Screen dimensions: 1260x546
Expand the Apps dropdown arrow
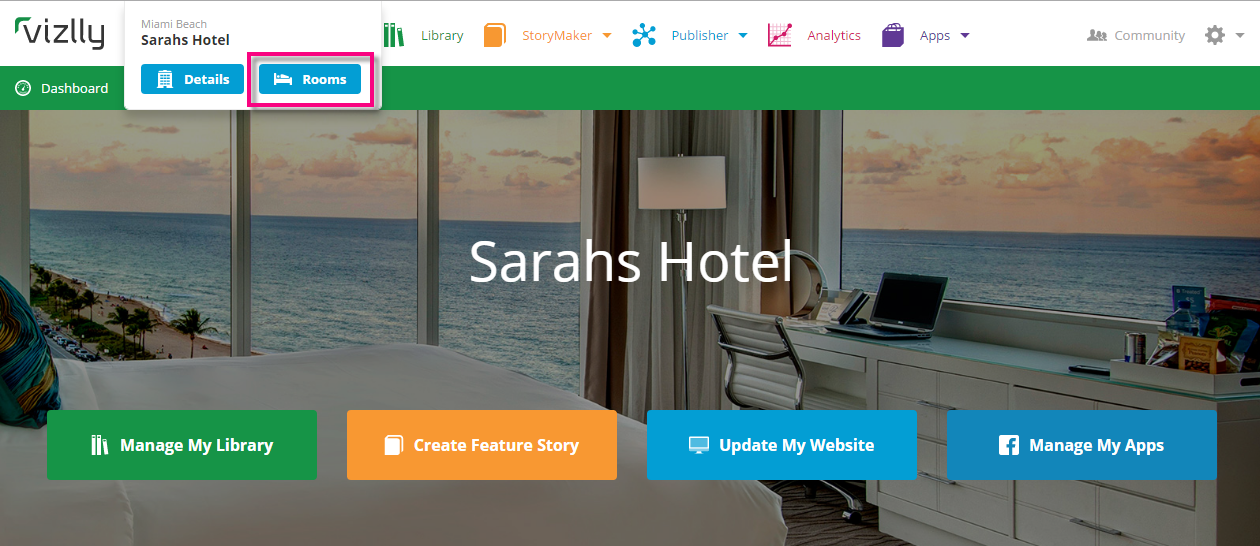point(965,36)
